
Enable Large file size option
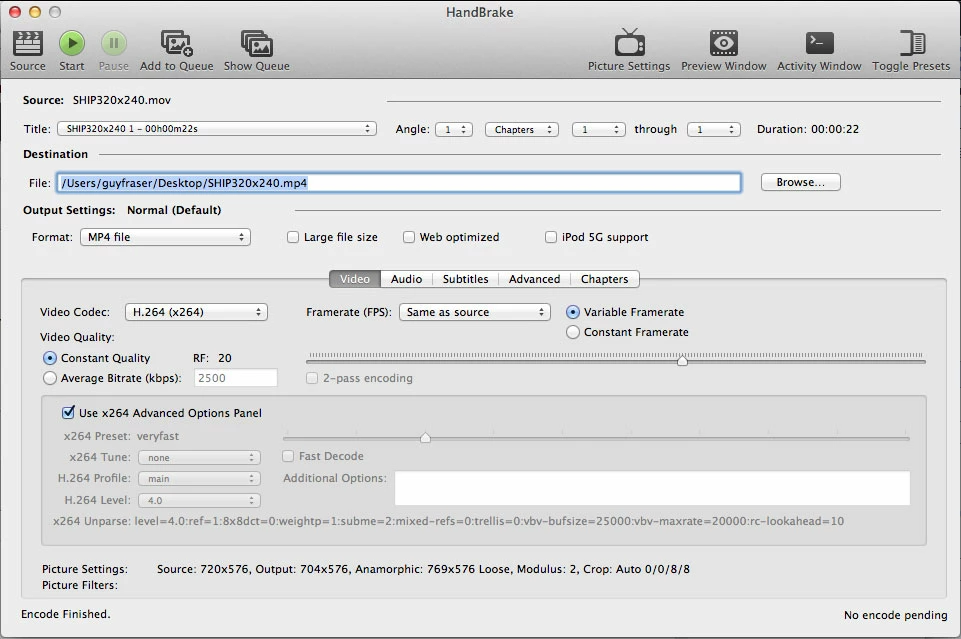click(x=293, y=237)
